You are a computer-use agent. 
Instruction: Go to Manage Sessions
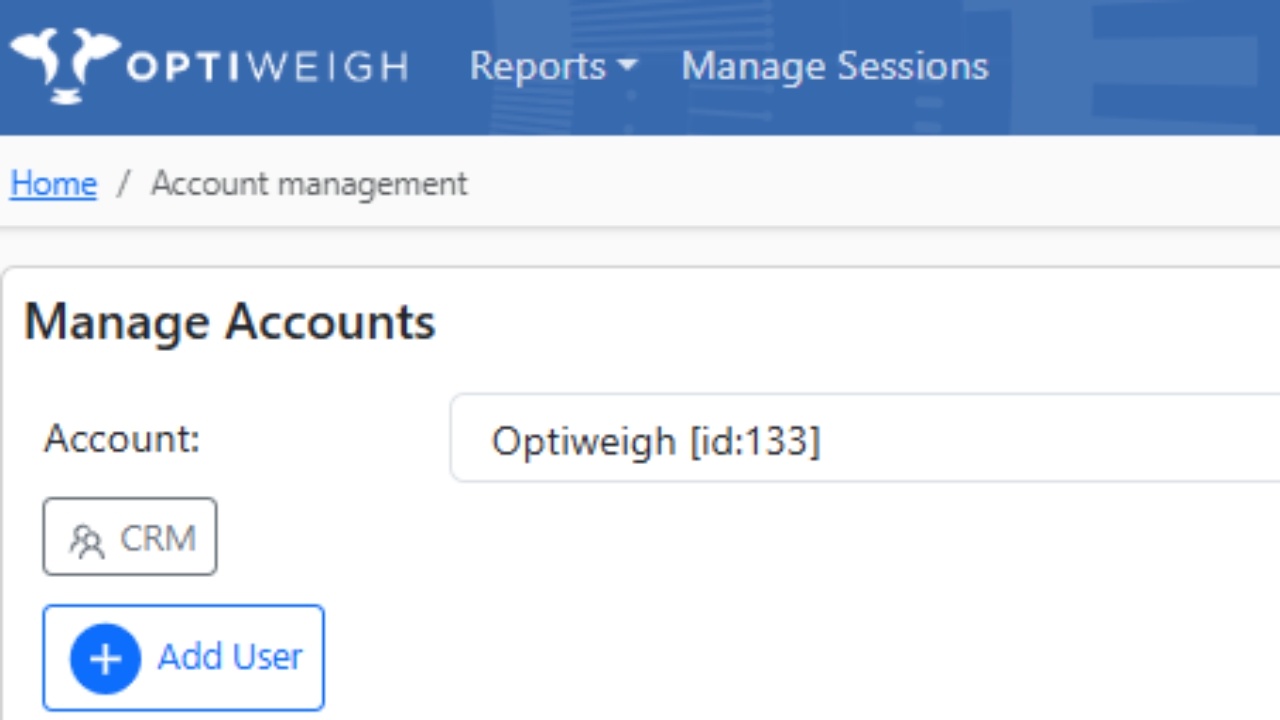[835, 66]
